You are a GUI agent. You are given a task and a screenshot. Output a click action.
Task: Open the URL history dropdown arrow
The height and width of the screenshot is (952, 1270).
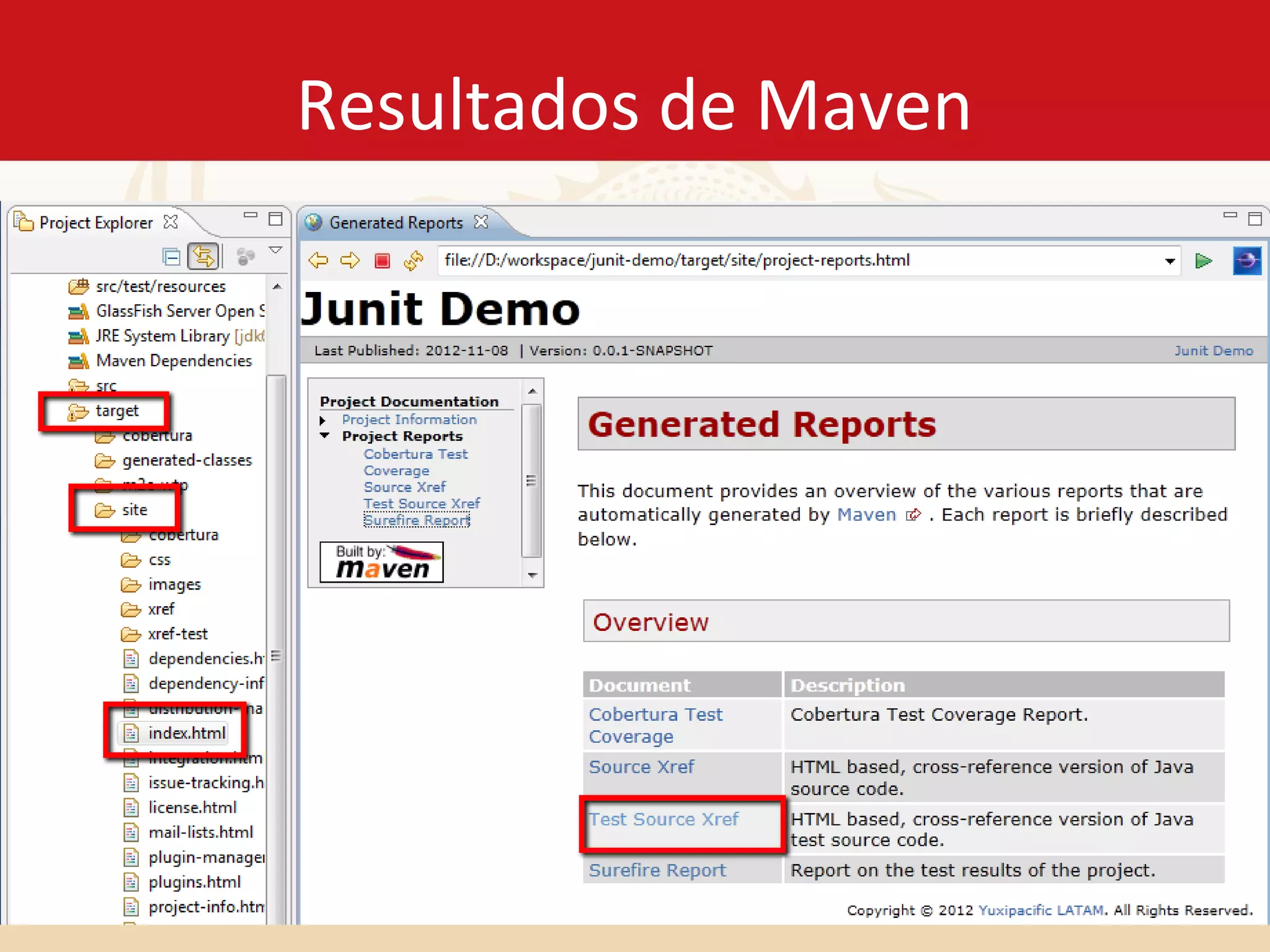(x=1170, y=261)
